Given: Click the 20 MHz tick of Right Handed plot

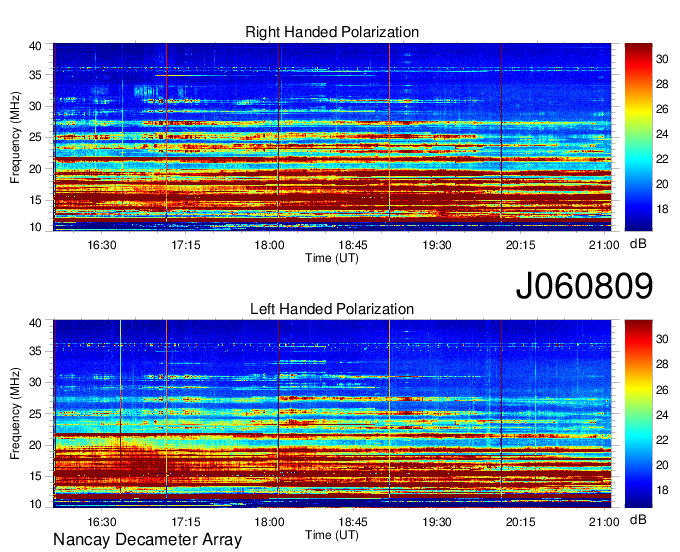Looking at the screenshot, I should (x=36, y=169).
